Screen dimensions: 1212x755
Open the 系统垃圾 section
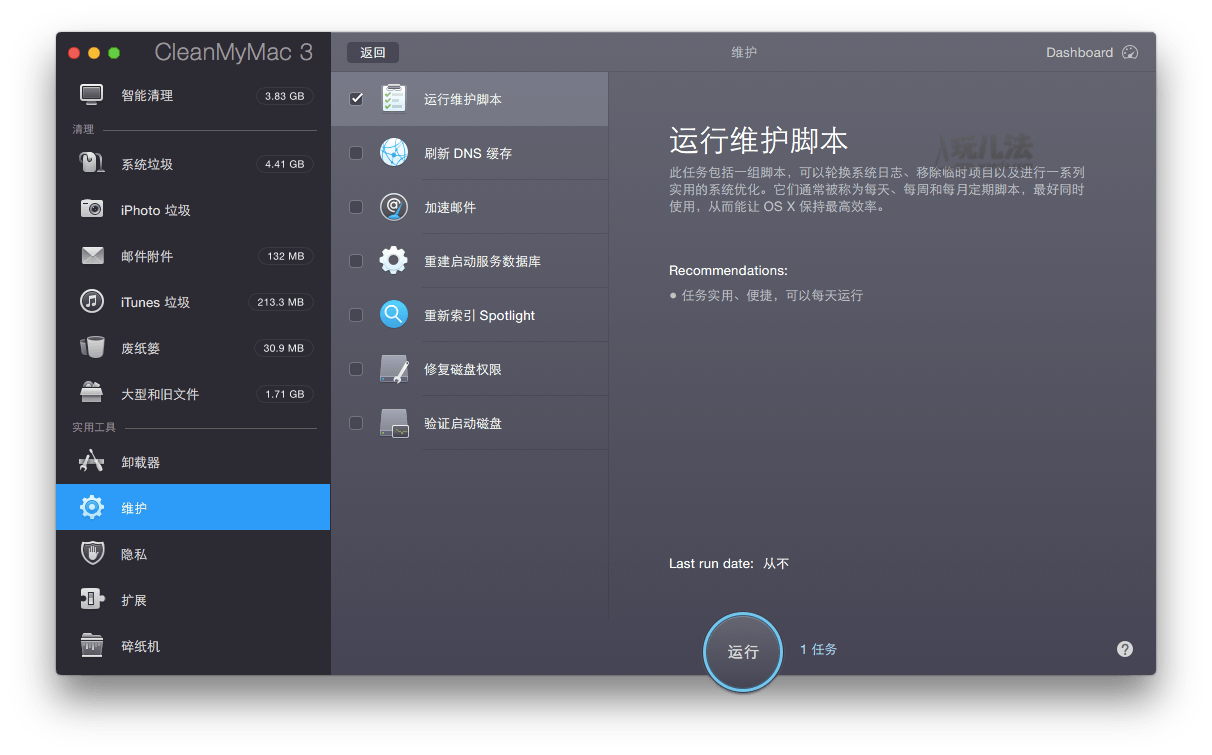pos(193,163)
